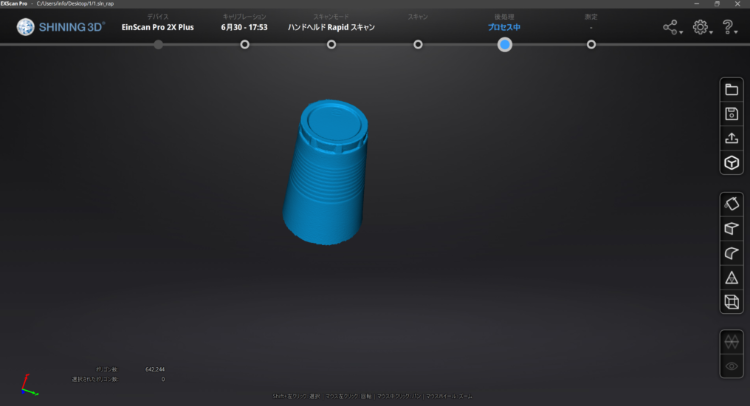Open a project file with the folder icon
The height and width of the screenshot is (406, 750).
(731, 91)
